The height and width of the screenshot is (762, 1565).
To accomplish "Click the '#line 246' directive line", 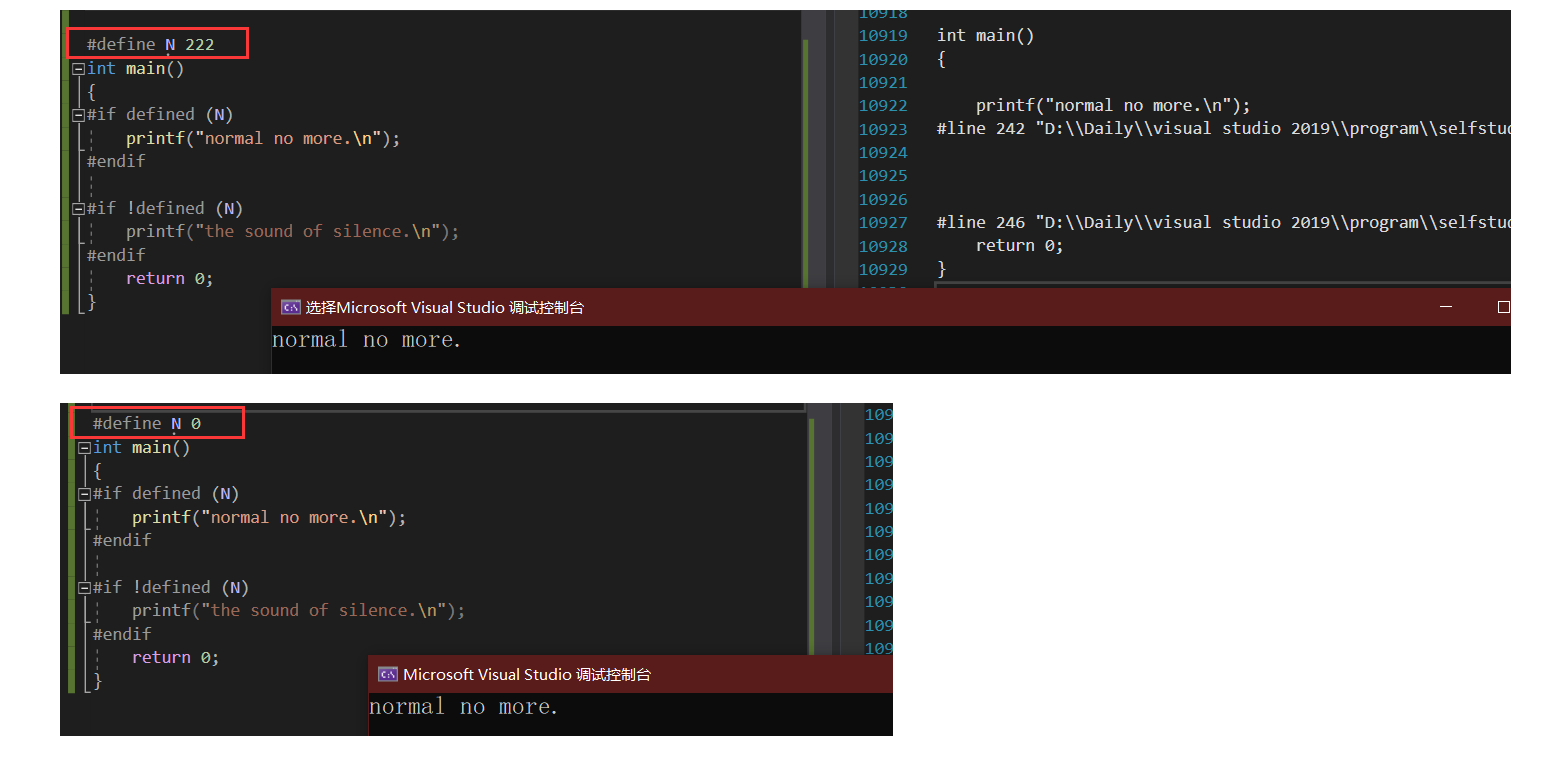I will point(1223,222).
